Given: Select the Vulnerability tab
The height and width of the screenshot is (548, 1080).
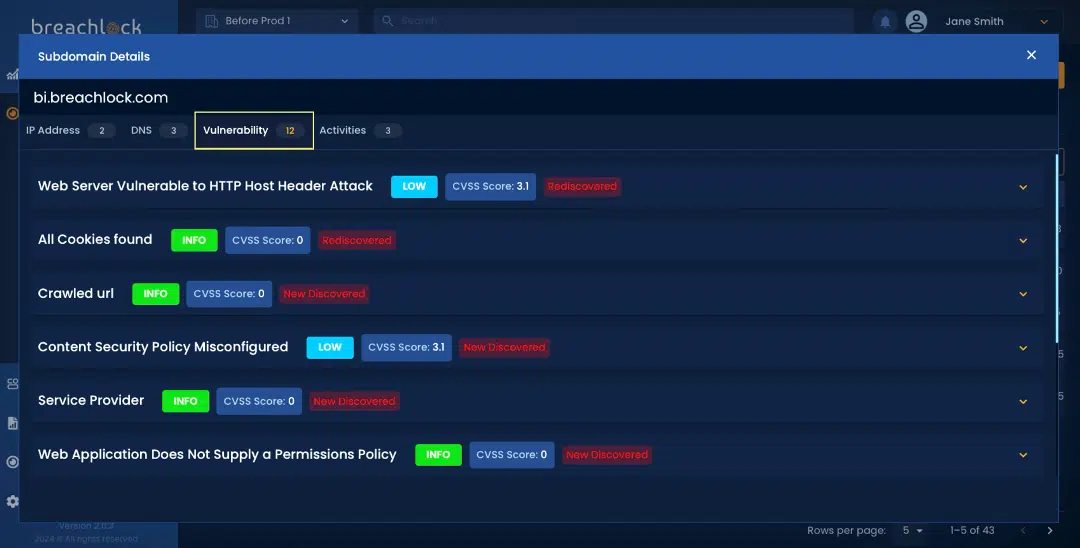Looking at the screenshot, I should pyautogui.click(x=254, y=130).
